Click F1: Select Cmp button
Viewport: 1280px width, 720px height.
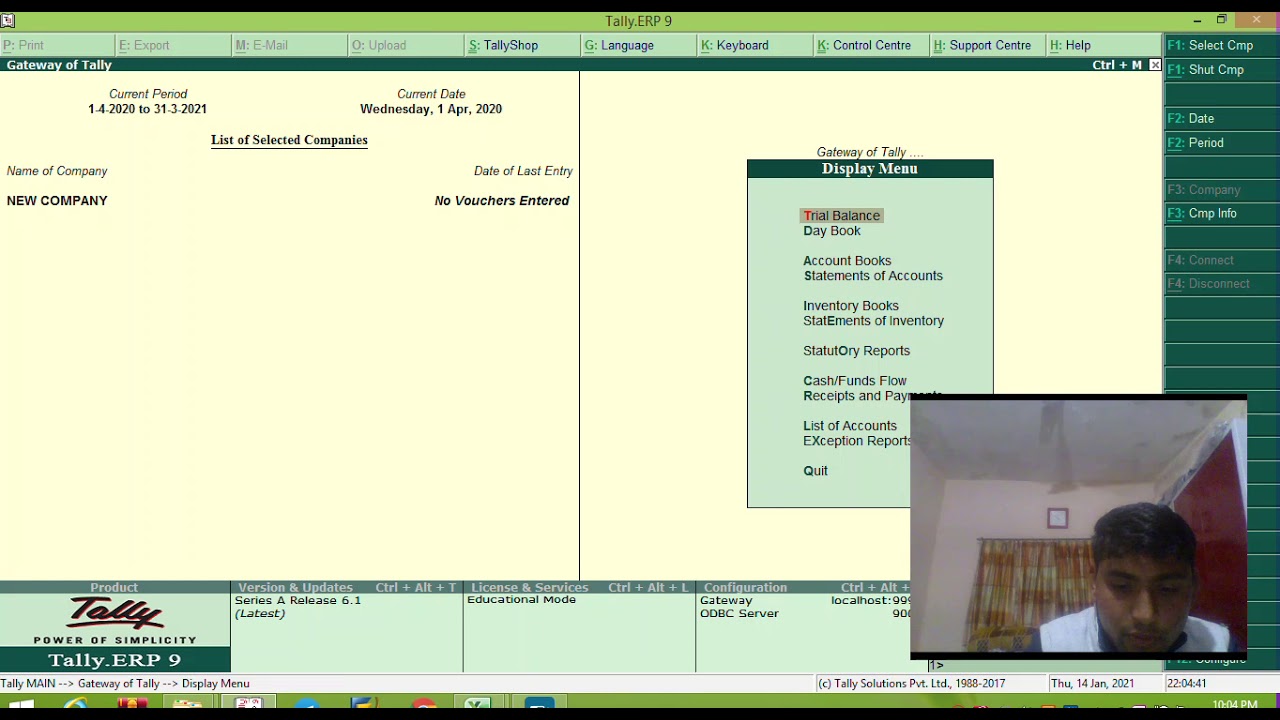(1222, 45)
